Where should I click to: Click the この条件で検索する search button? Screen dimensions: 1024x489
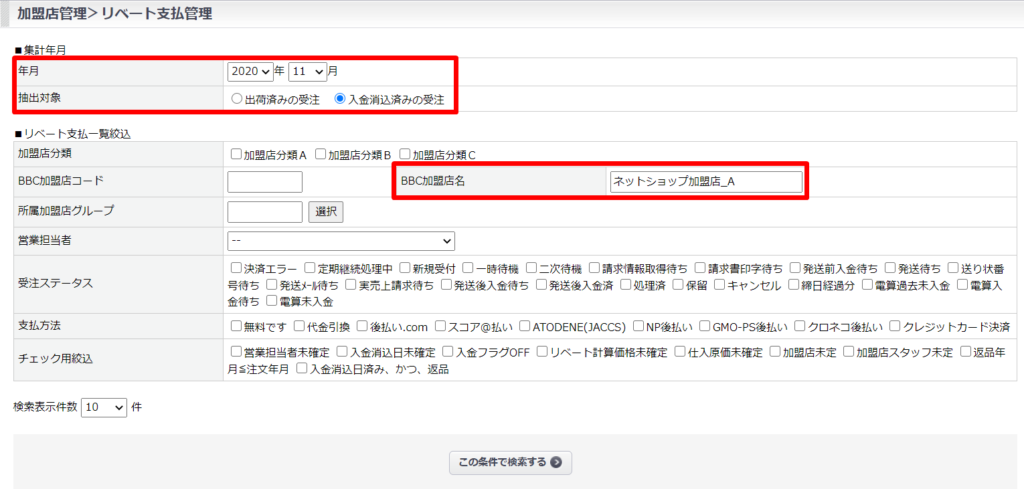511,462
